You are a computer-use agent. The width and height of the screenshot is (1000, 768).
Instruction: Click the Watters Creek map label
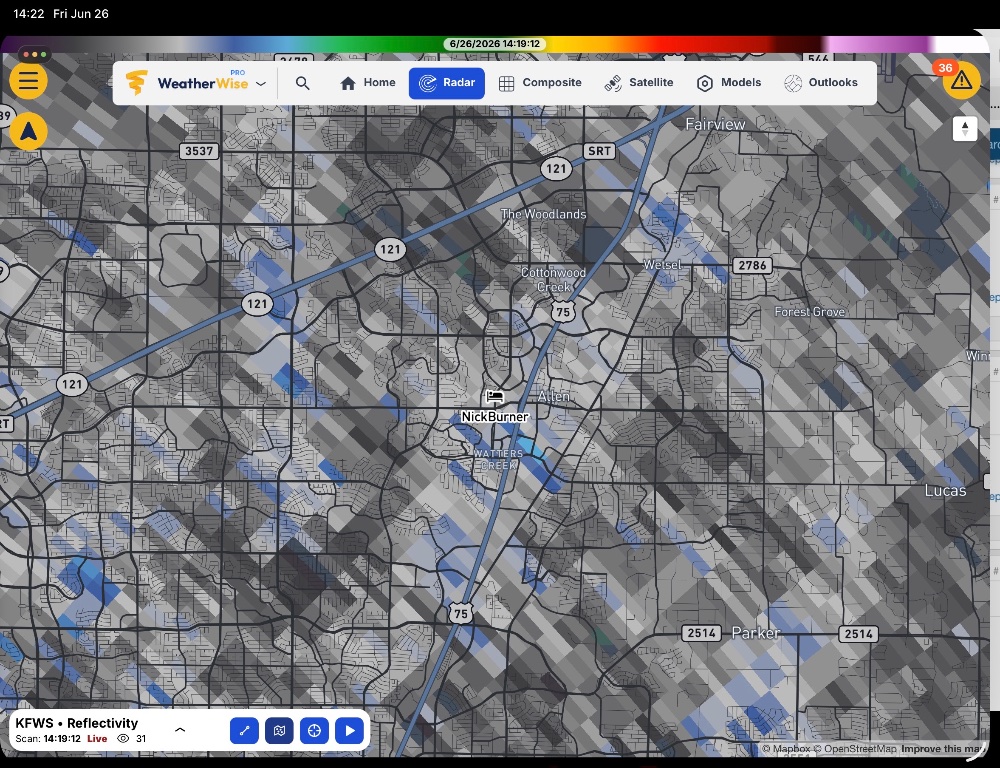click(x=498, y=459)
